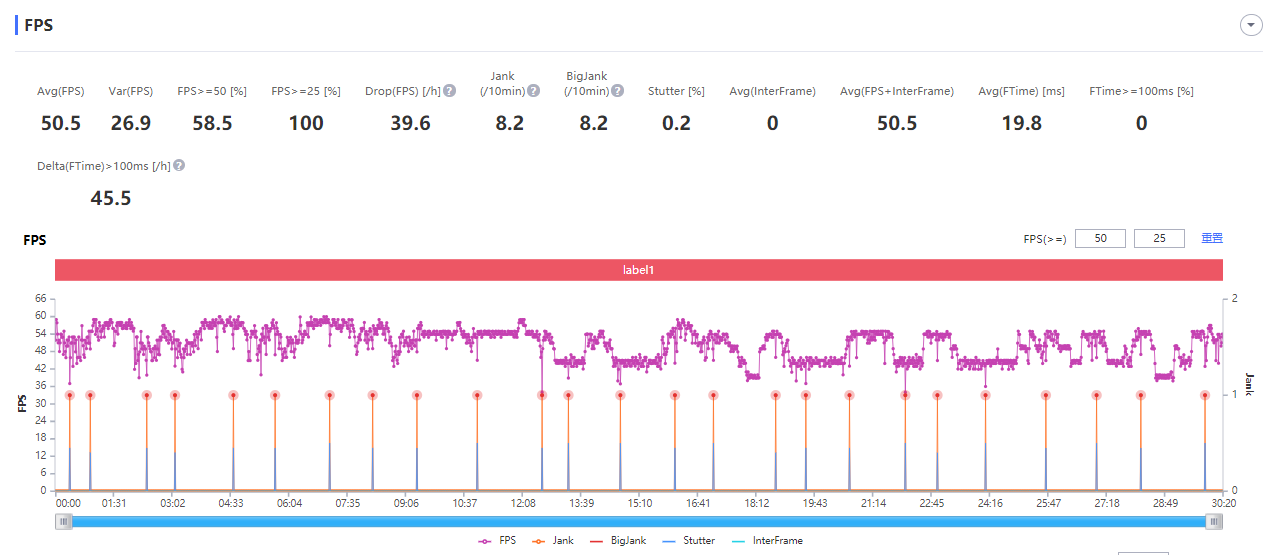The image size is (1275, 555).
Task: Grab the right handle of the time range slider
Action: point(1214,521)
